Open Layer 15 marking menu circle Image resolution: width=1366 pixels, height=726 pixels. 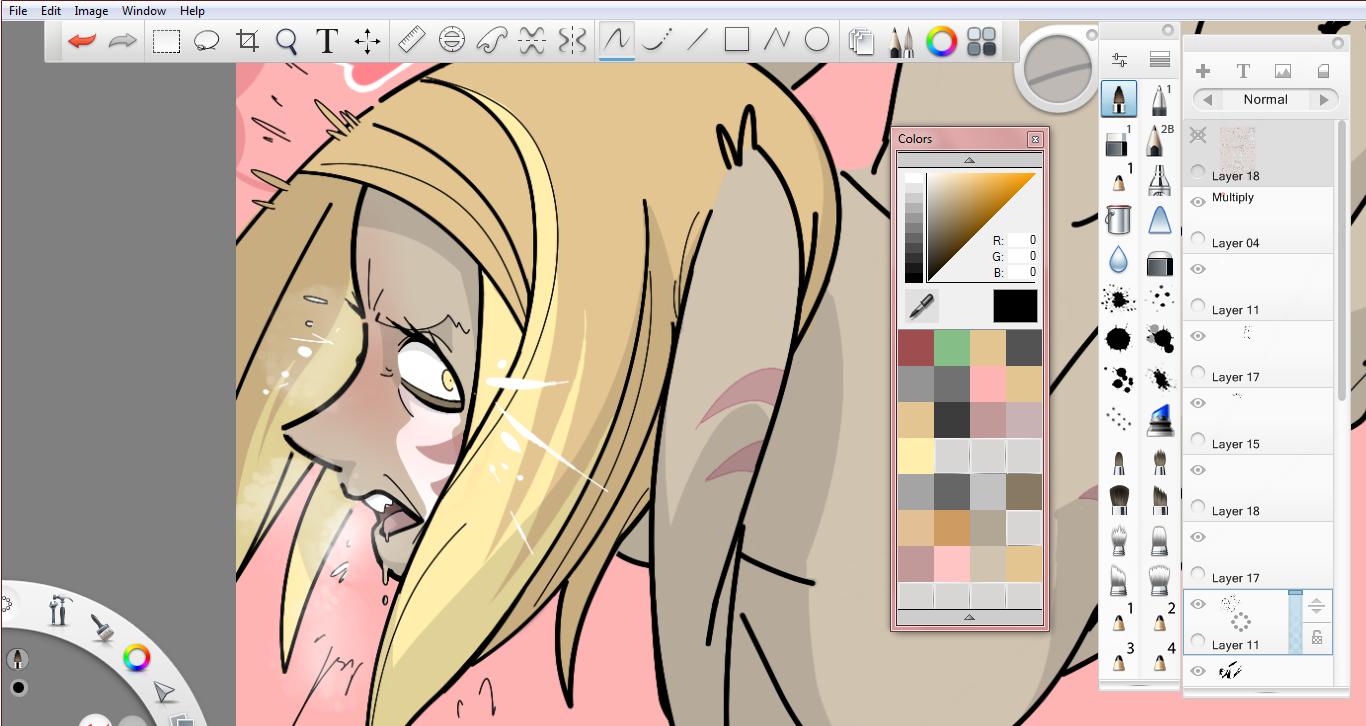pyautogui.click(x=1198, y=439)
